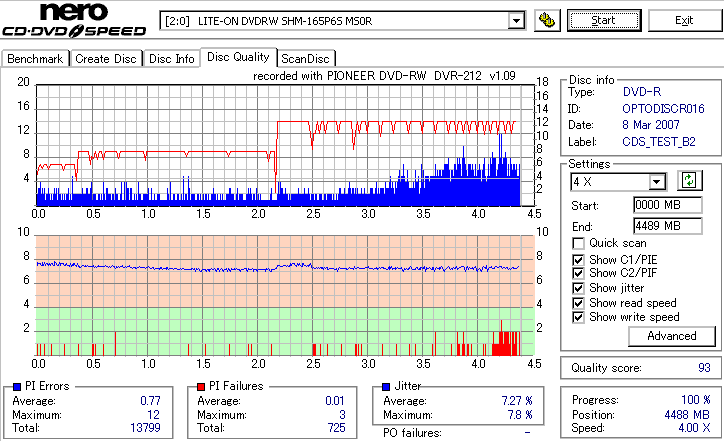
Task: Click the disc type DVD-R value
Action: [x=642, y=92]
